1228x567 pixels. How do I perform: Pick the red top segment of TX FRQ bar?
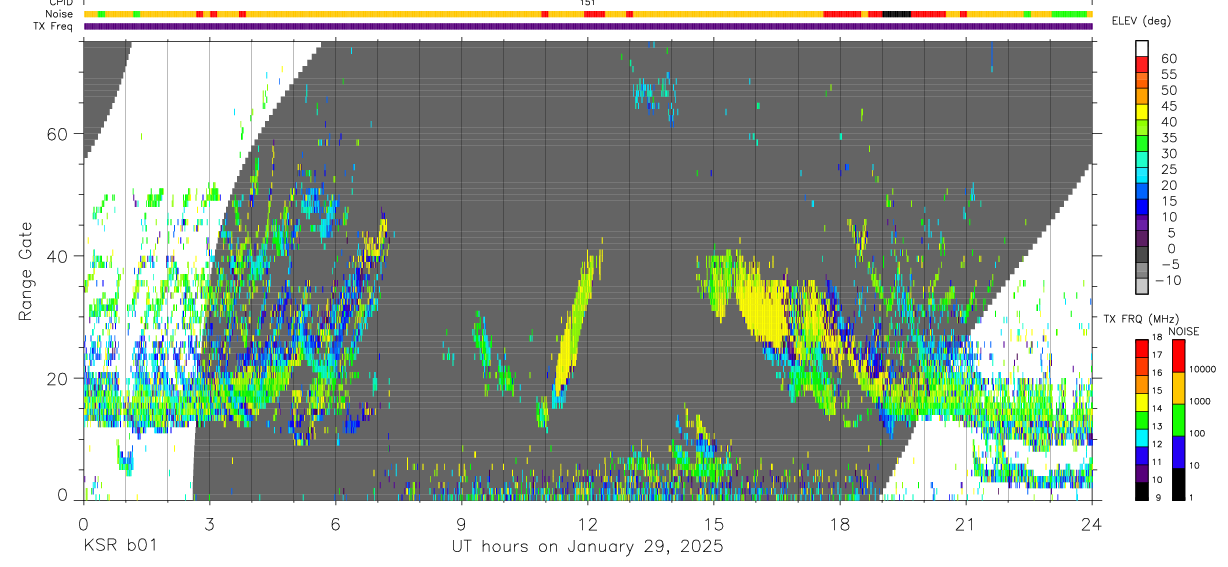pos(1141,346)
